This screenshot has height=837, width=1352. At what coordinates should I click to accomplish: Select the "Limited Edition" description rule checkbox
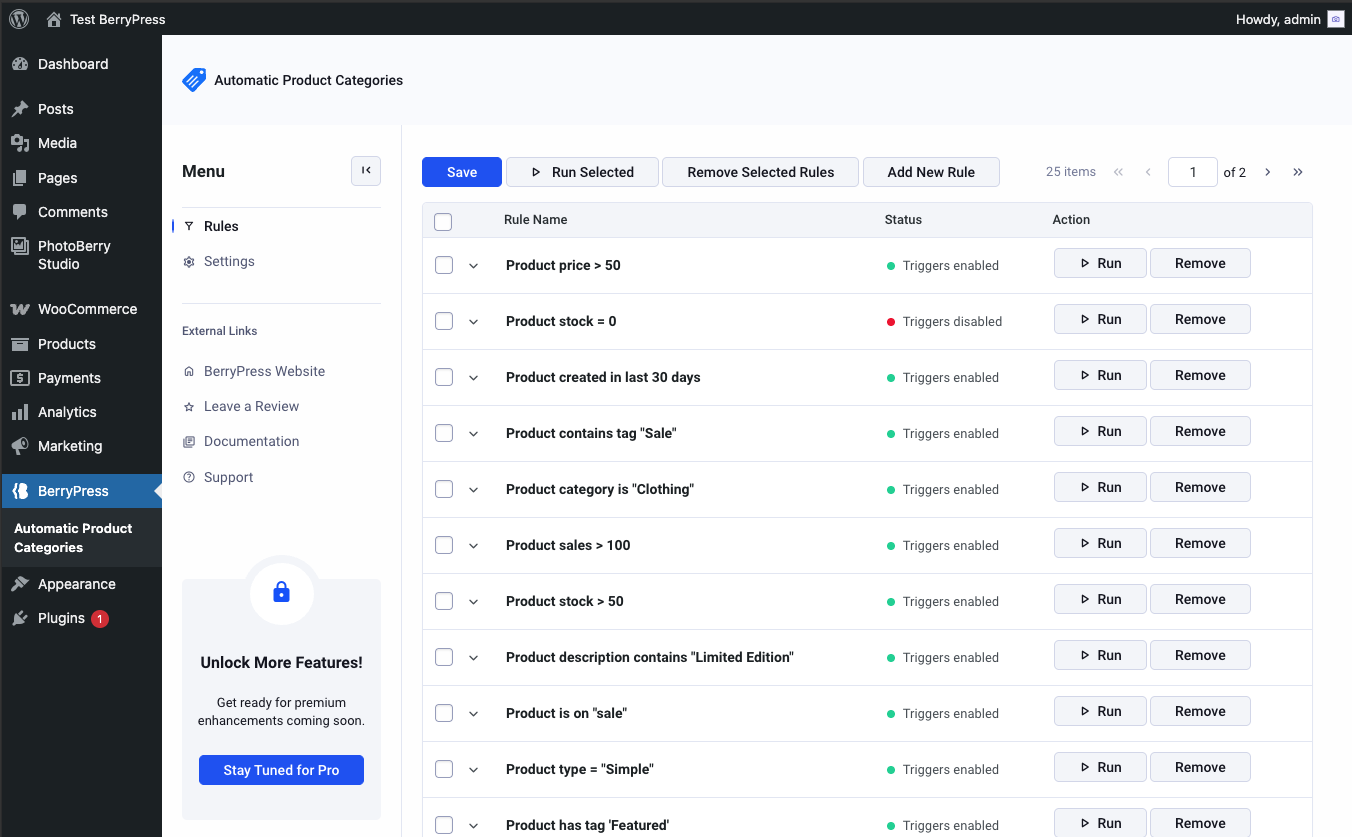[x=444, y=657]
